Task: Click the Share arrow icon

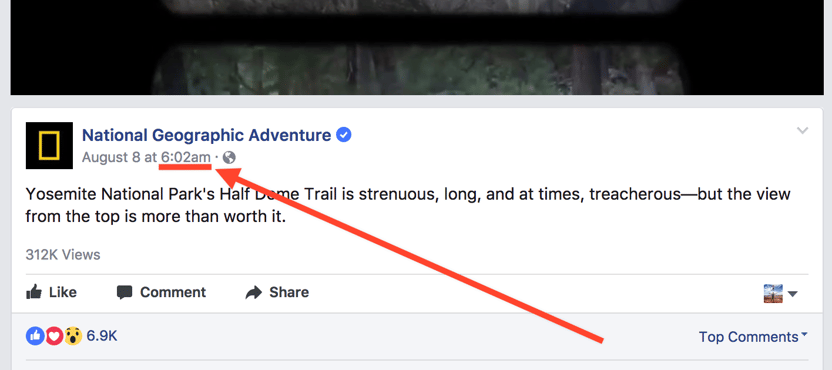Action: [254, 292]
